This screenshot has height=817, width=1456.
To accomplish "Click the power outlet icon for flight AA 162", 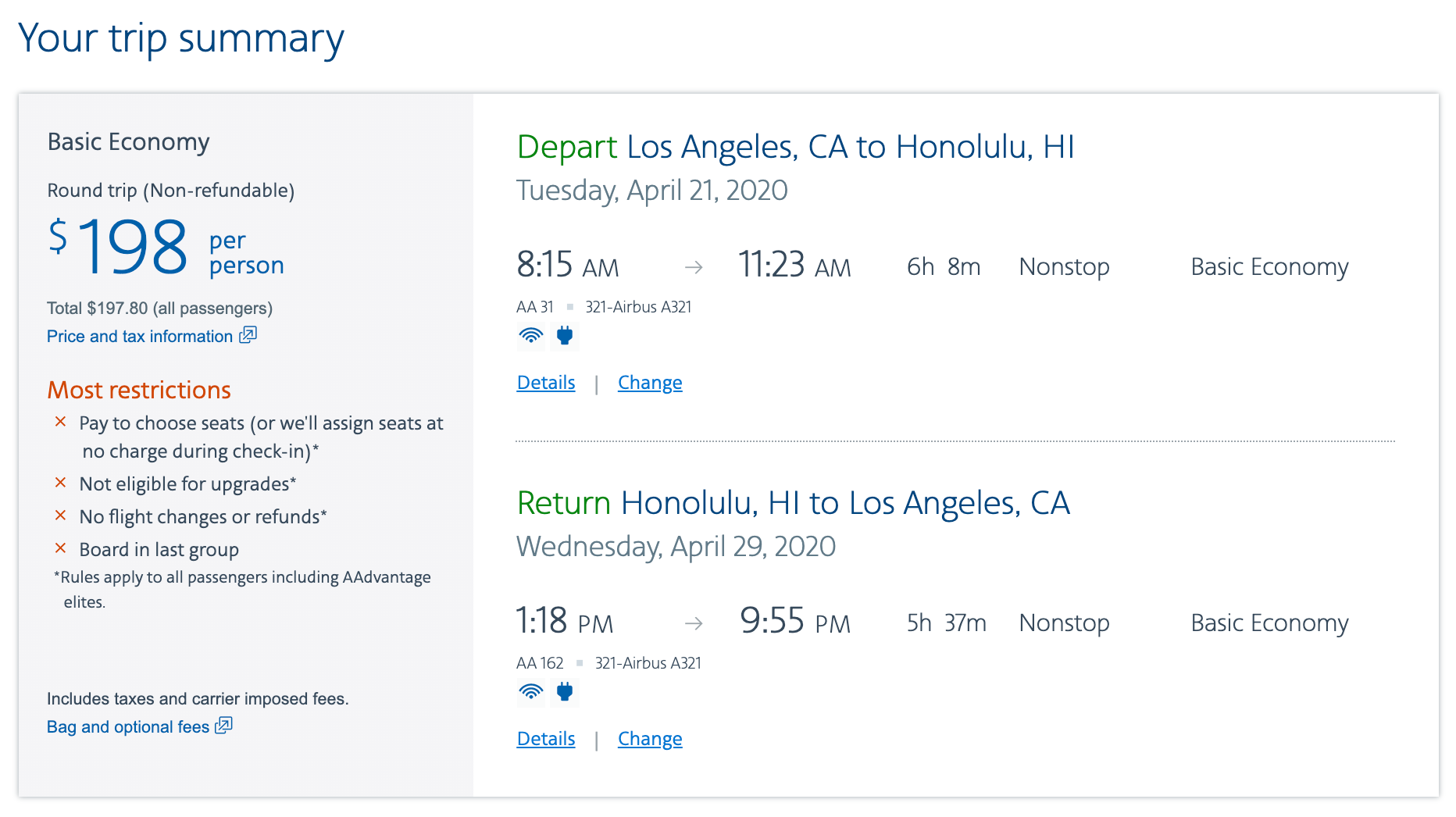I will (565, 692).
